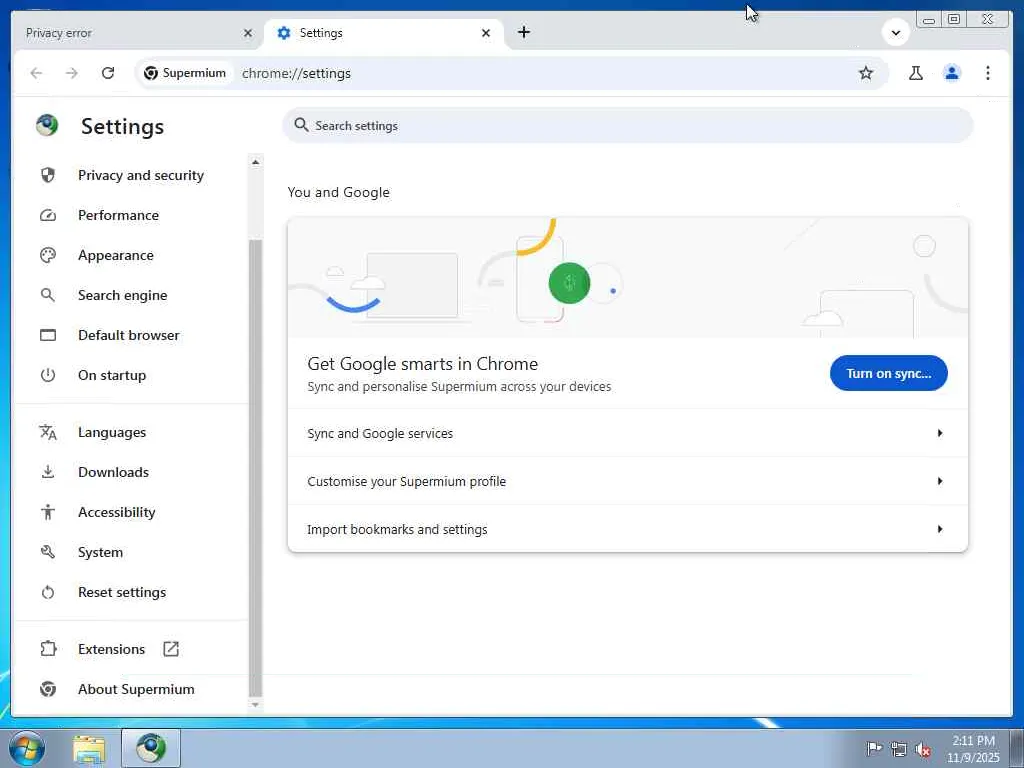
Task: Focus the Search settings field
Action: [x=628, y=125]
